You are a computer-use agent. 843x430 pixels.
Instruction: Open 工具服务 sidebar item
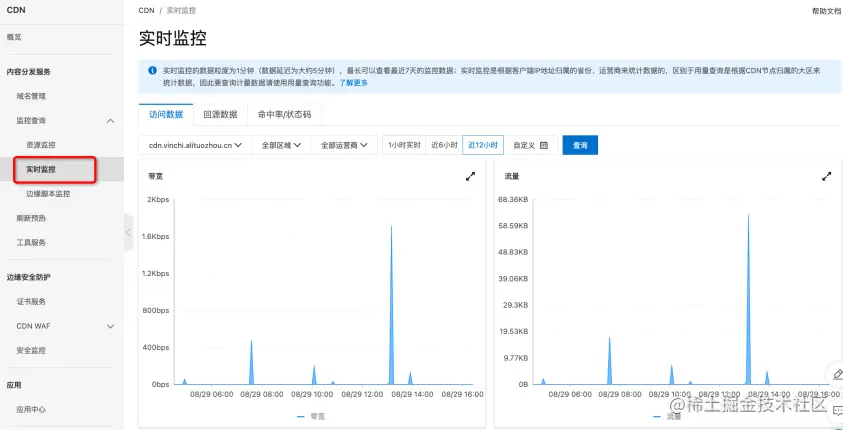tap(31, 242)
